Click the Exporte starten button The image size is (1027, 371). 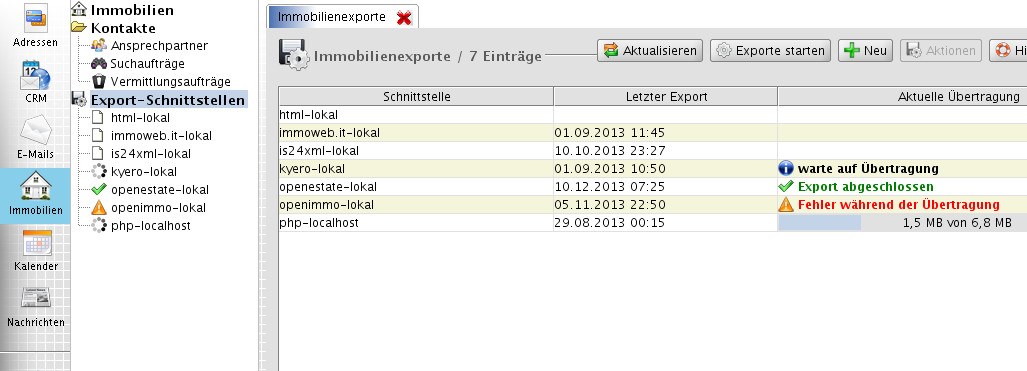pos(770,50)
